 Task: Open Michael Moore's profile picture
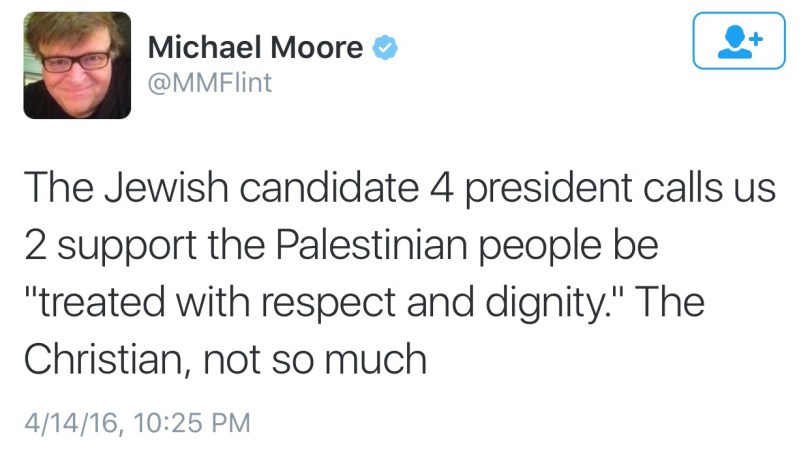click(77, 65)
